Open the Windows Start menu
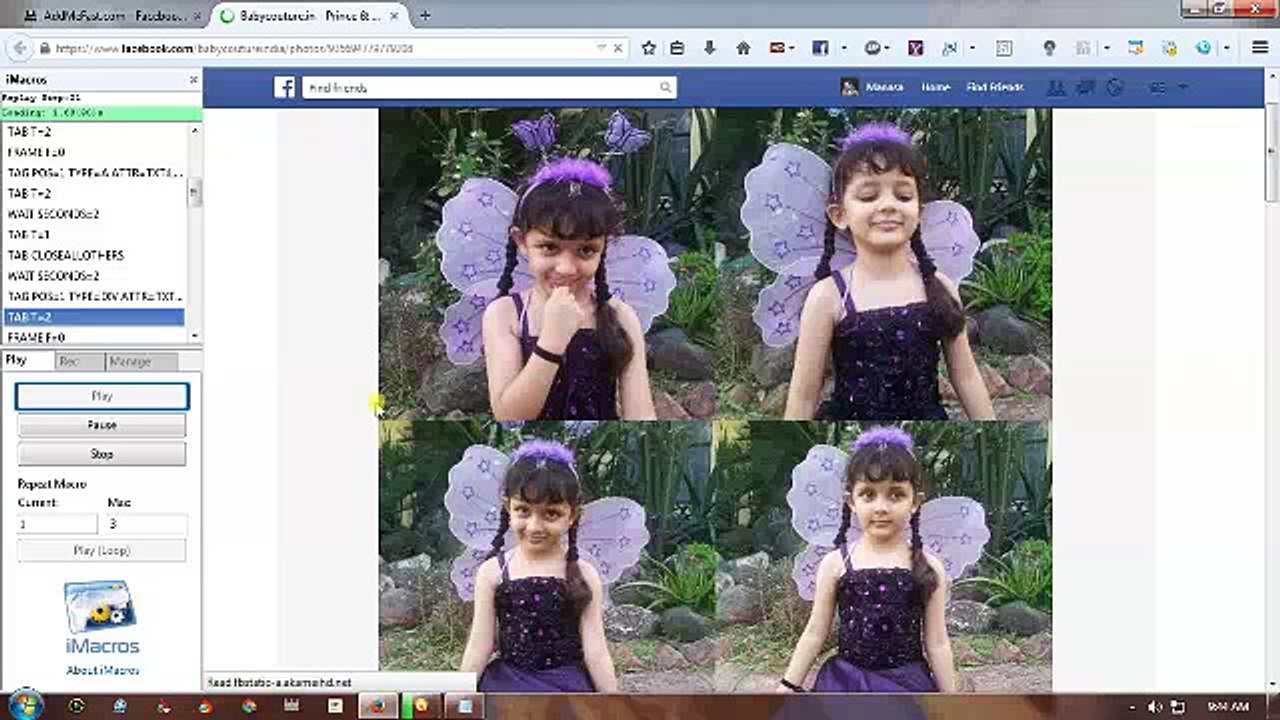 [26, 705]
